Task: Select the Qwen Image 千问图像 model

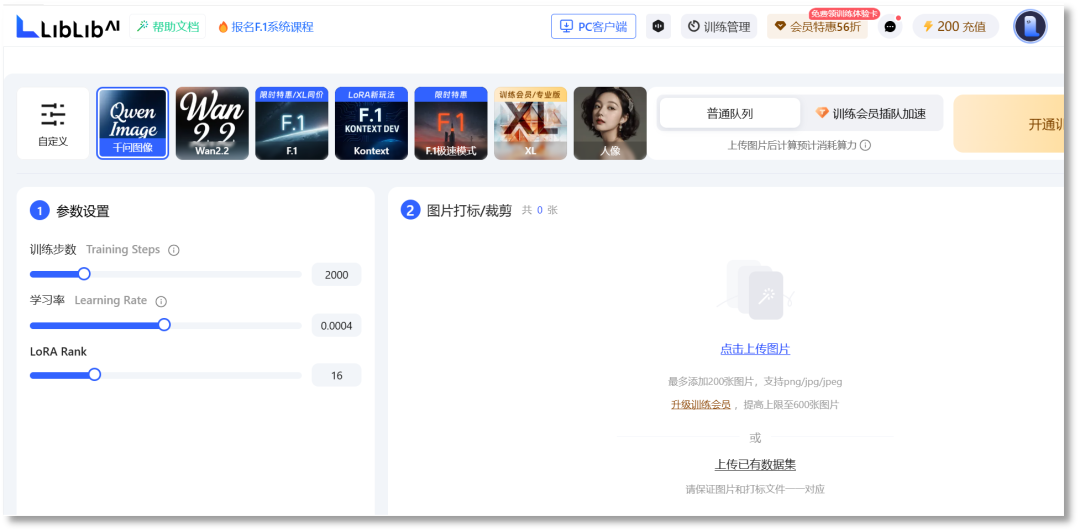Action: 133,123
